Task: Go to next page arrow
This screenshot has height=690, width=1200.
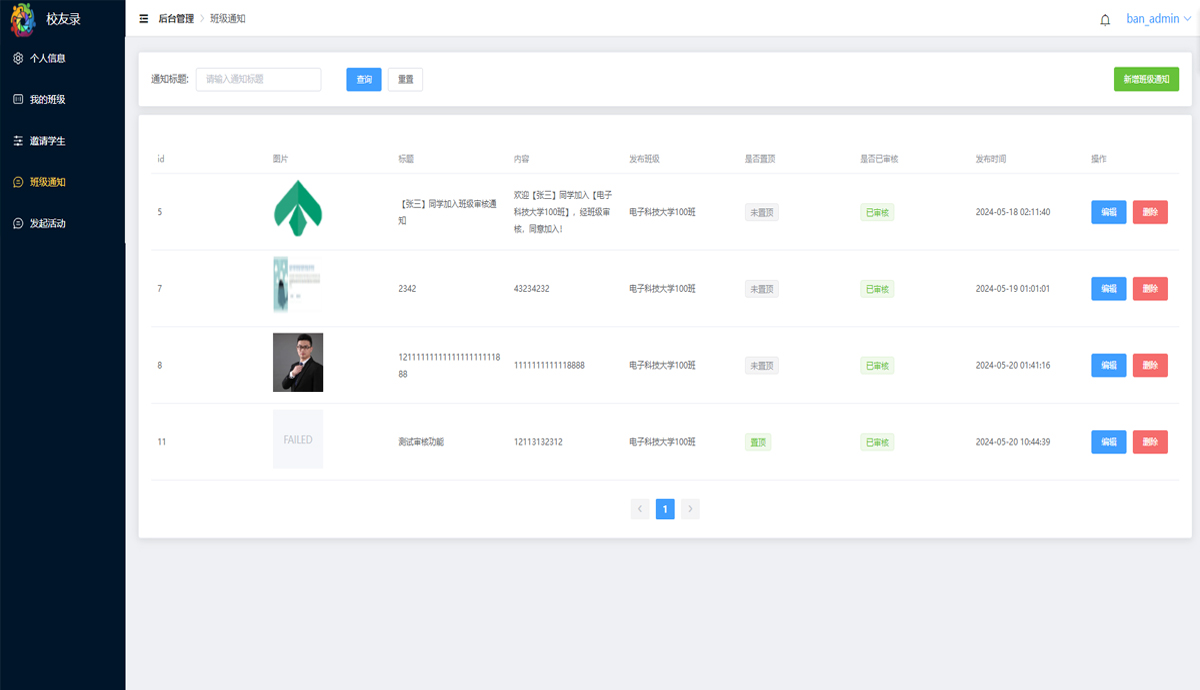Action: 690,509
